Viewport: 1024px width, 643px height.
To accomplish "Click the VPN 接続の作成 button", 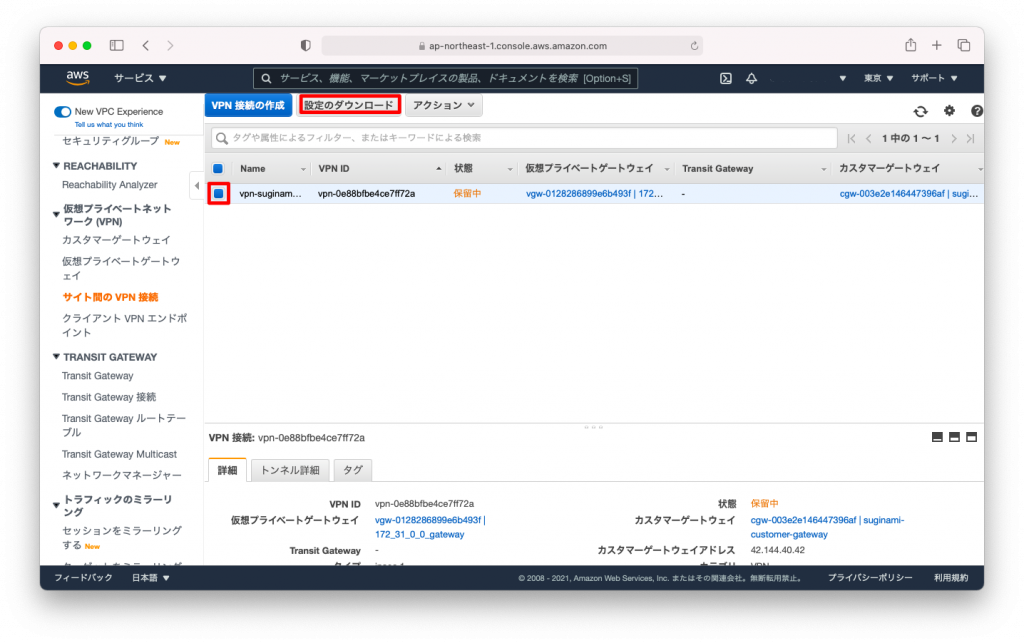I will coord(247,104).
